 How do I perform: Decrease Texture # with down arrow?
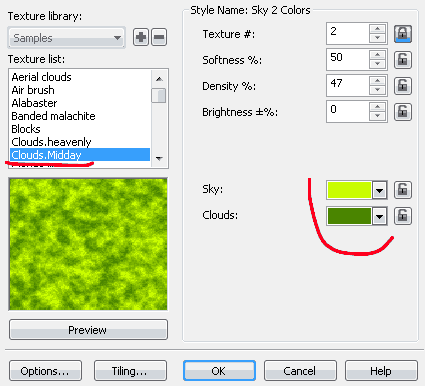click(x=377, y=38)
